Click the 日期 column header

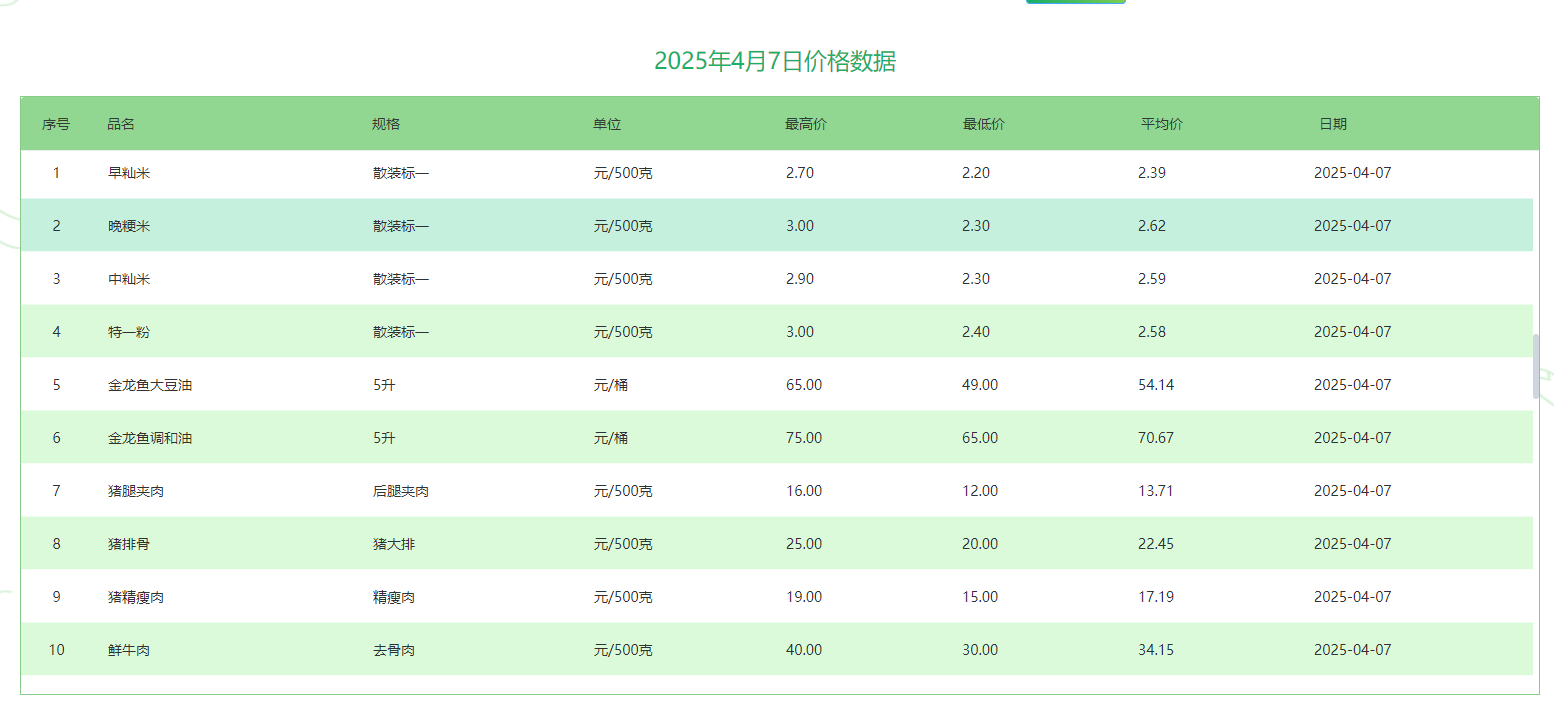[x=1333, y=124]
